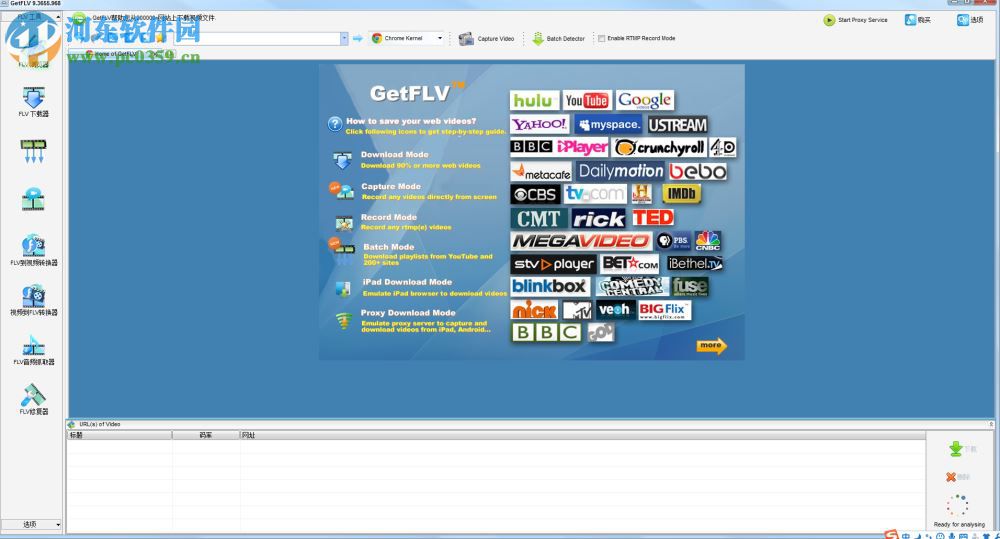Open the Record Mode guide icon

click(x=344, y=223)
